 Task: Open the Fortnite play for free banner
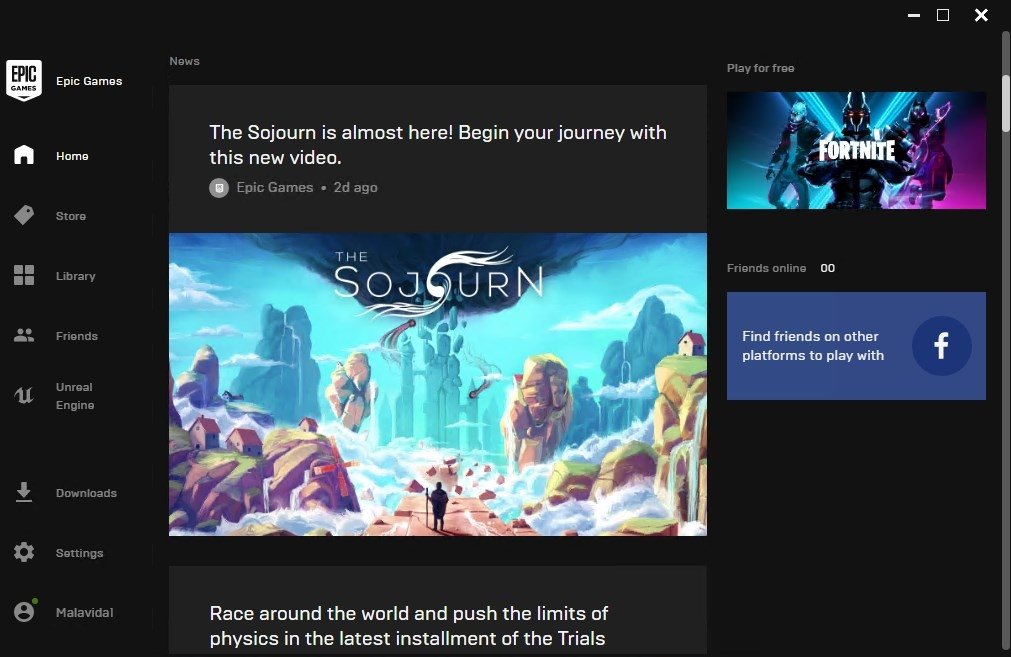click(856, 150)
